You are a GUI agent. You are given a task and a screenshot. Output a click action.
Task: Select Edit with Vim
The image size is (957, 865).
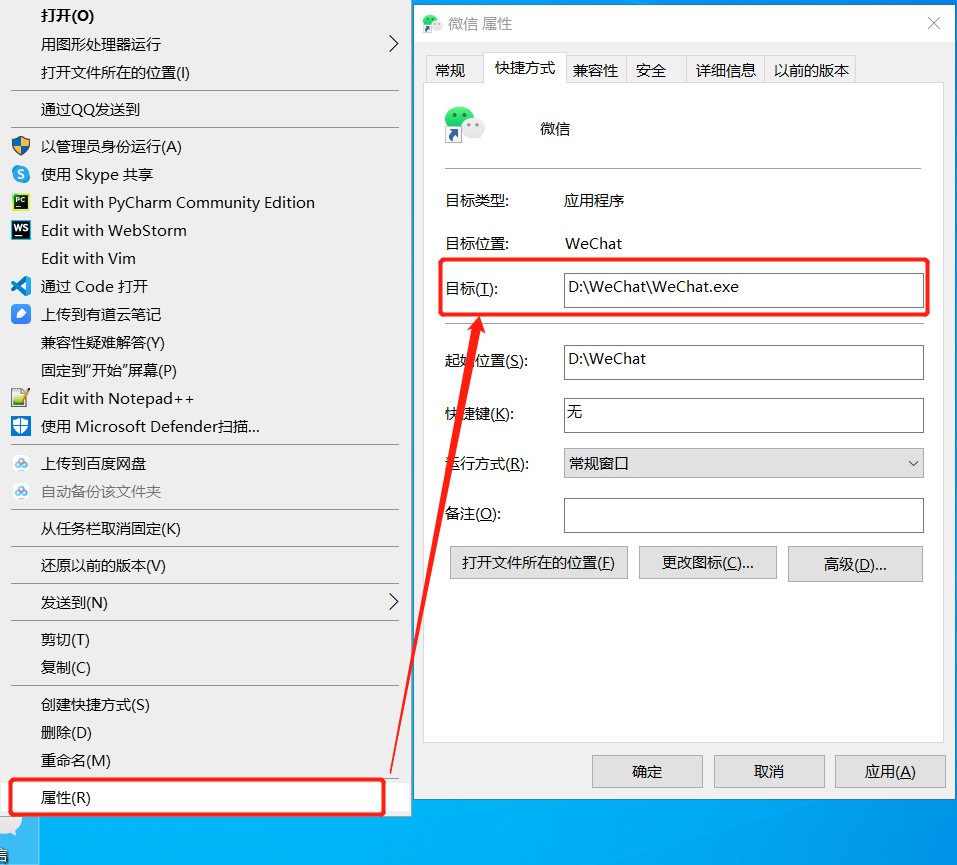[88, 259]
